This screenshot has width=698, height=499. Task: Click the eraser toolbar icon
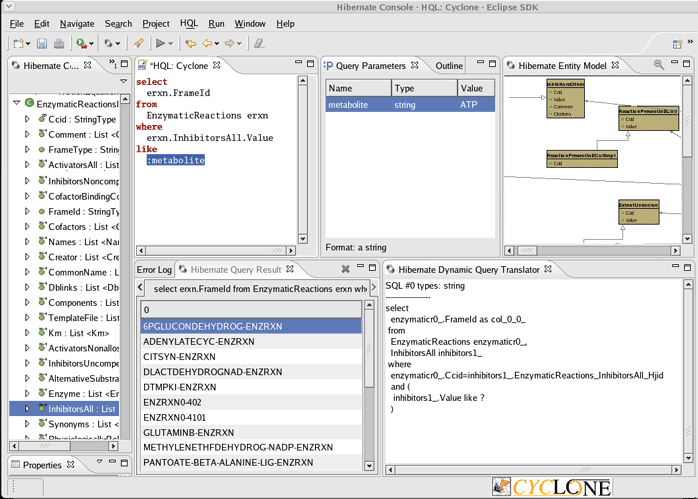pyautogui.click(x=259, y=43)
